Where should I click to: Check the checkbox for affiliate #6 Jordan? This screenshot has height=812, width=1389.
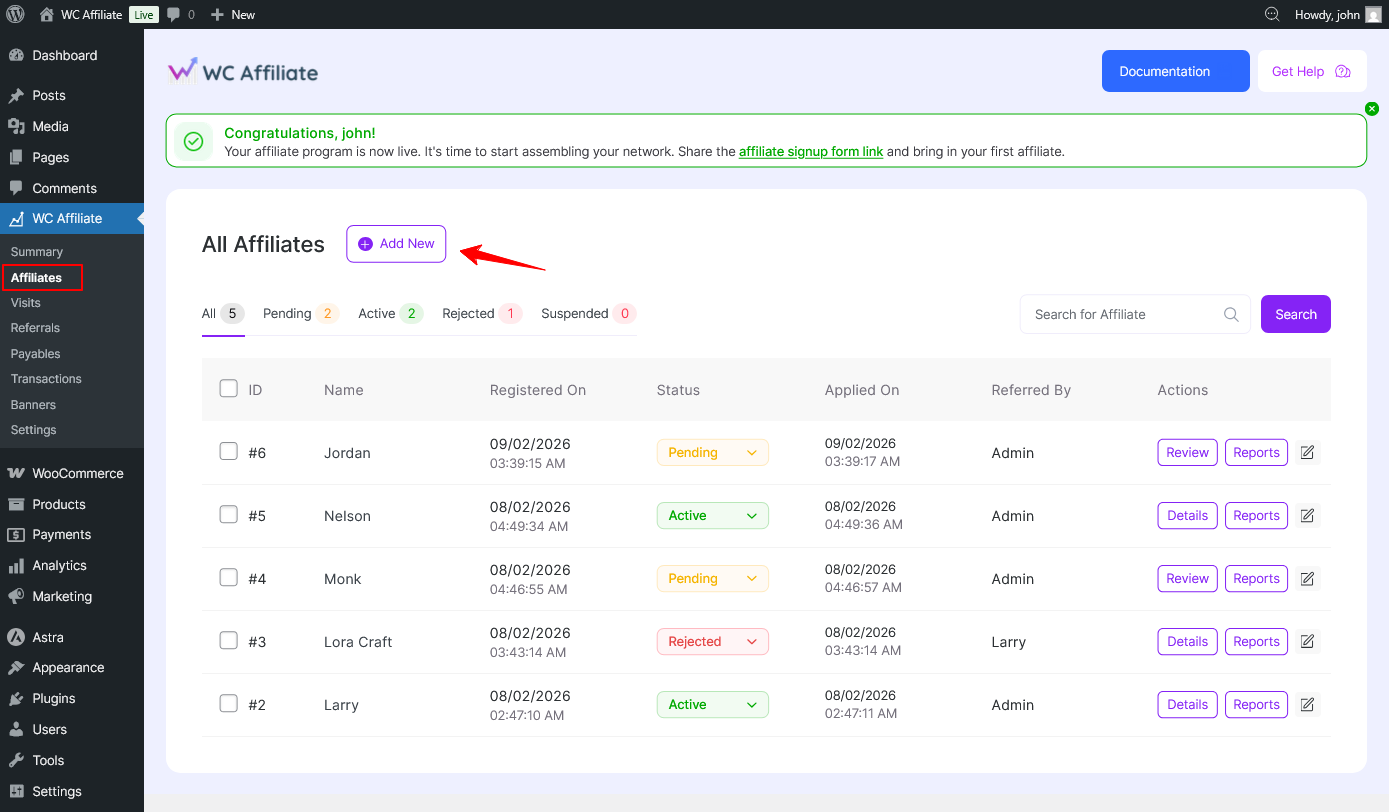pyautogui.click(x=228, y=452)
